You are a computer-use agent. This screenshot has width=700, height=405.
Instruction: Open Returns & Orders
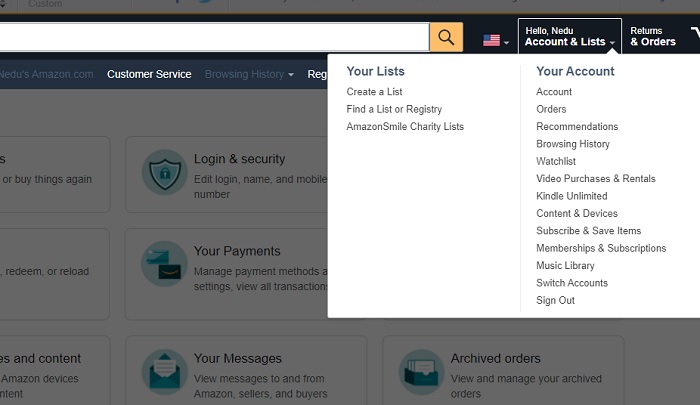coord(653,36)
